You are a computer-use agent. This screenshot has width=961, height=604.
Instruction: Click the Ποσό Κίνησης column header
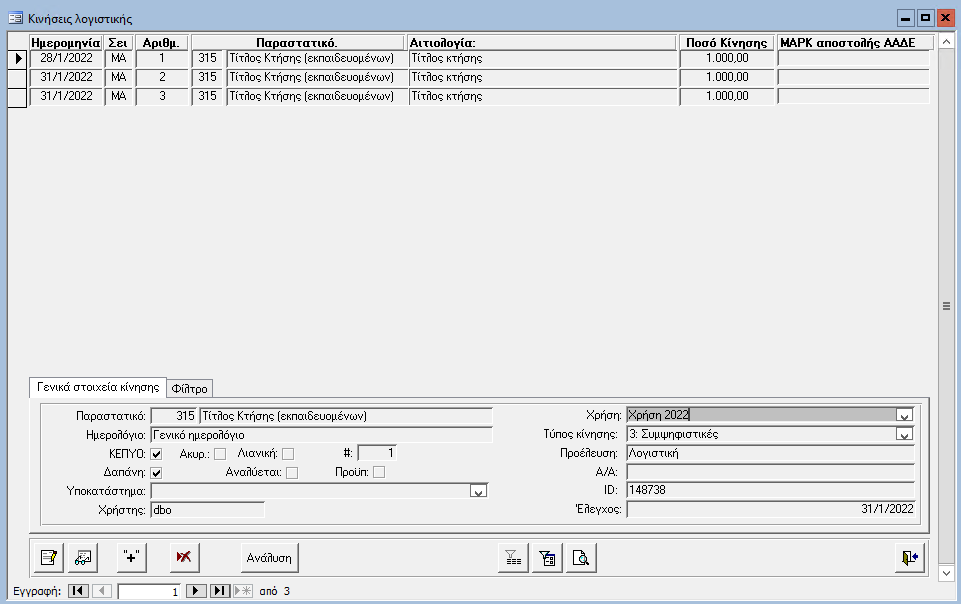coord(727,43)
